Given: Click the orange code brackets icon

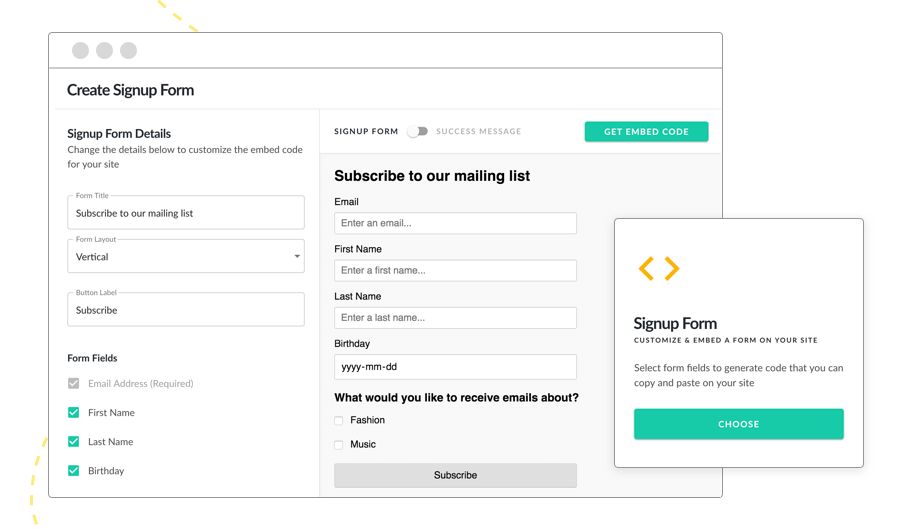Looking at the screenshot, I should 659,268.
